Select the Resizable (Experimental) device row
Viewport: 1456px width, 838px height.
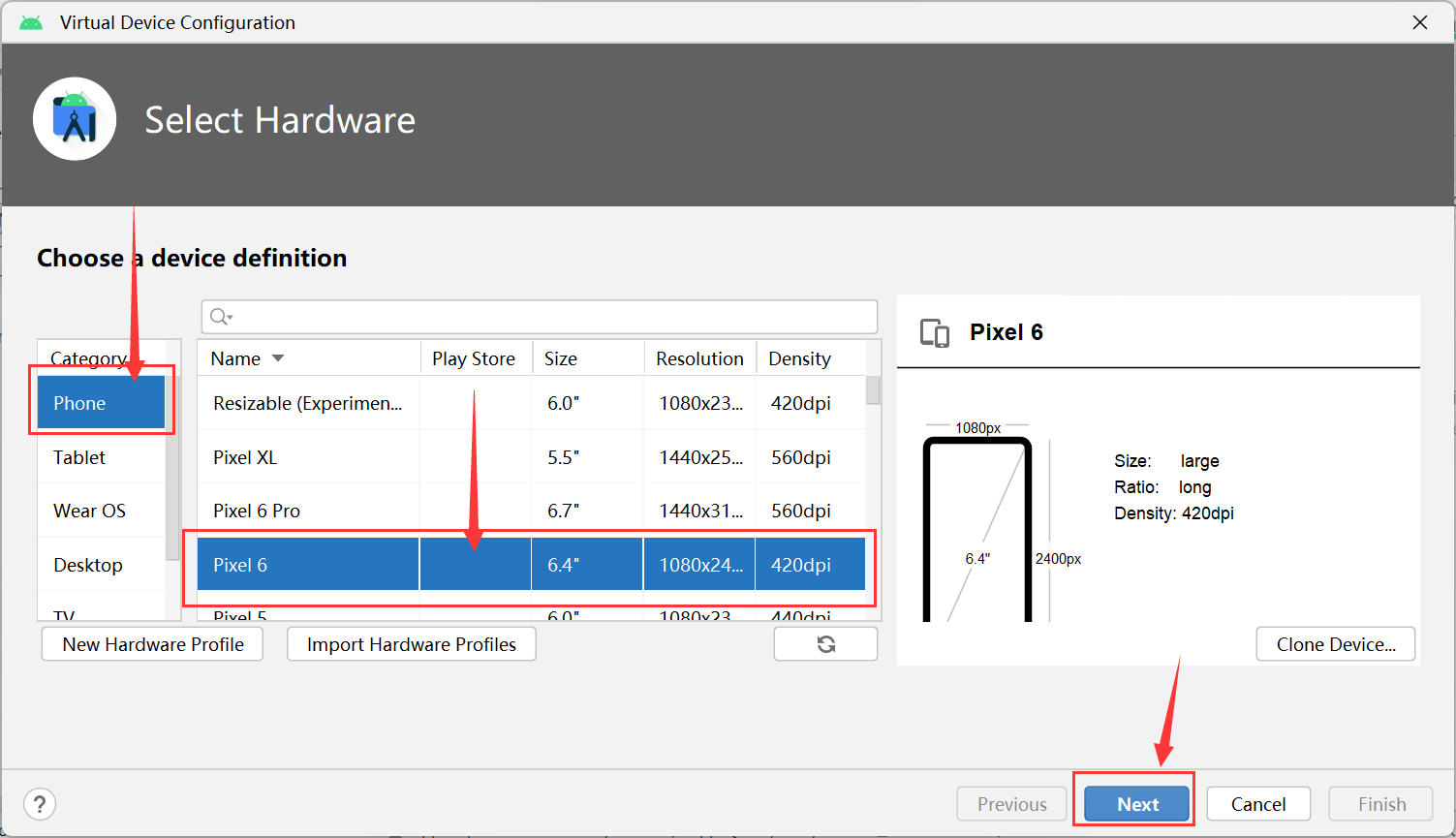tap(531, 403)
